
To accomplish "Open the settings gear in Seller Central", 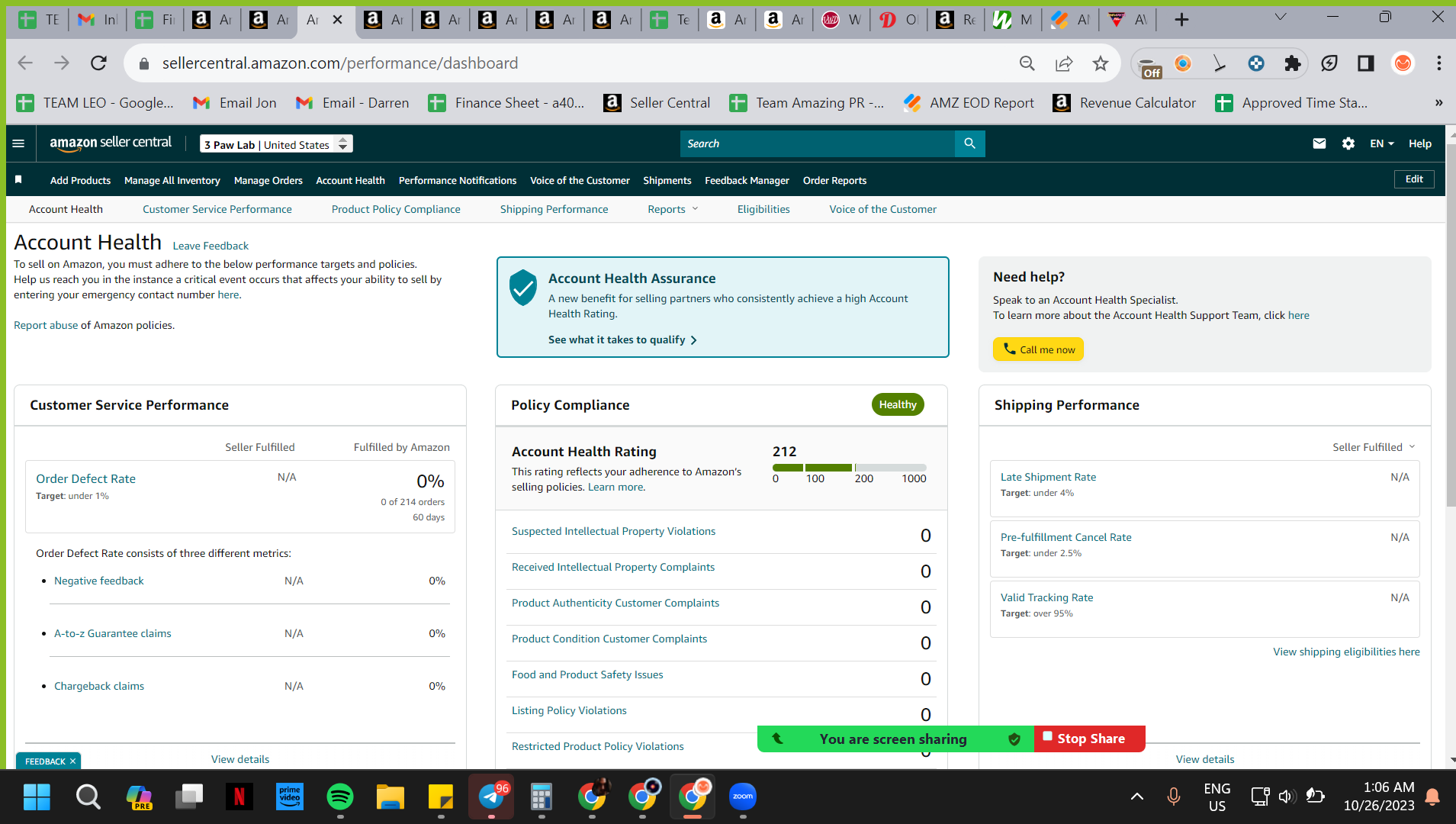I will (x=1348, y=143).
